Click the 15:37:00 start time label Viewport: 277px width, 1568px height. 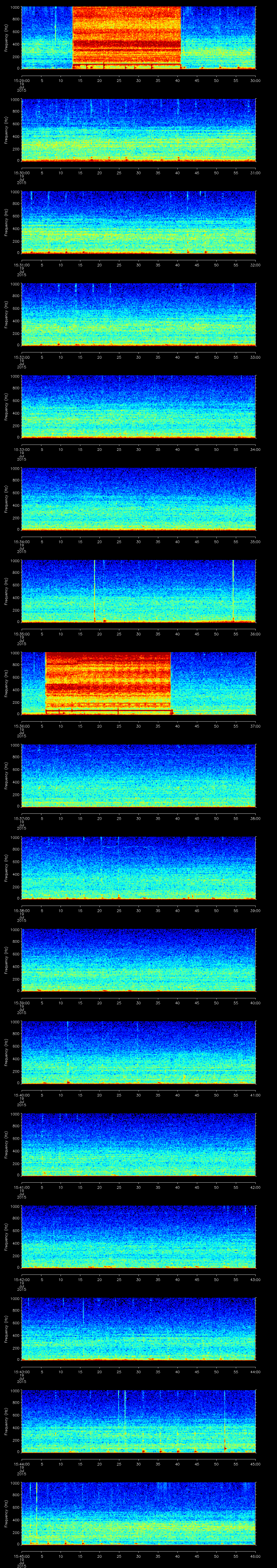click(21, 818)
